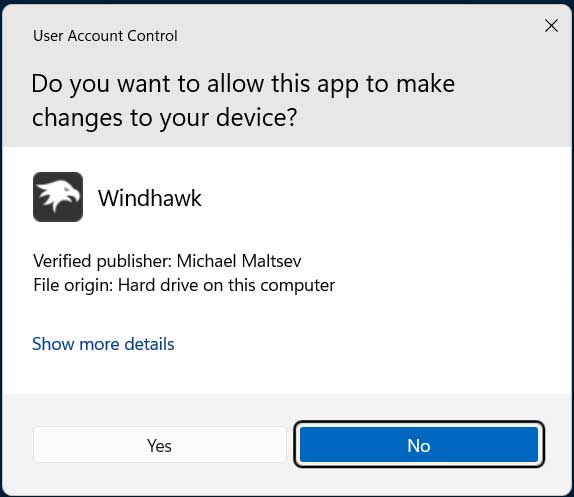Image resolution: width=574 pixels, height=497 pixels.
Task: Select the publisher name Michael Maltsev
Action: tap(239, 261)
